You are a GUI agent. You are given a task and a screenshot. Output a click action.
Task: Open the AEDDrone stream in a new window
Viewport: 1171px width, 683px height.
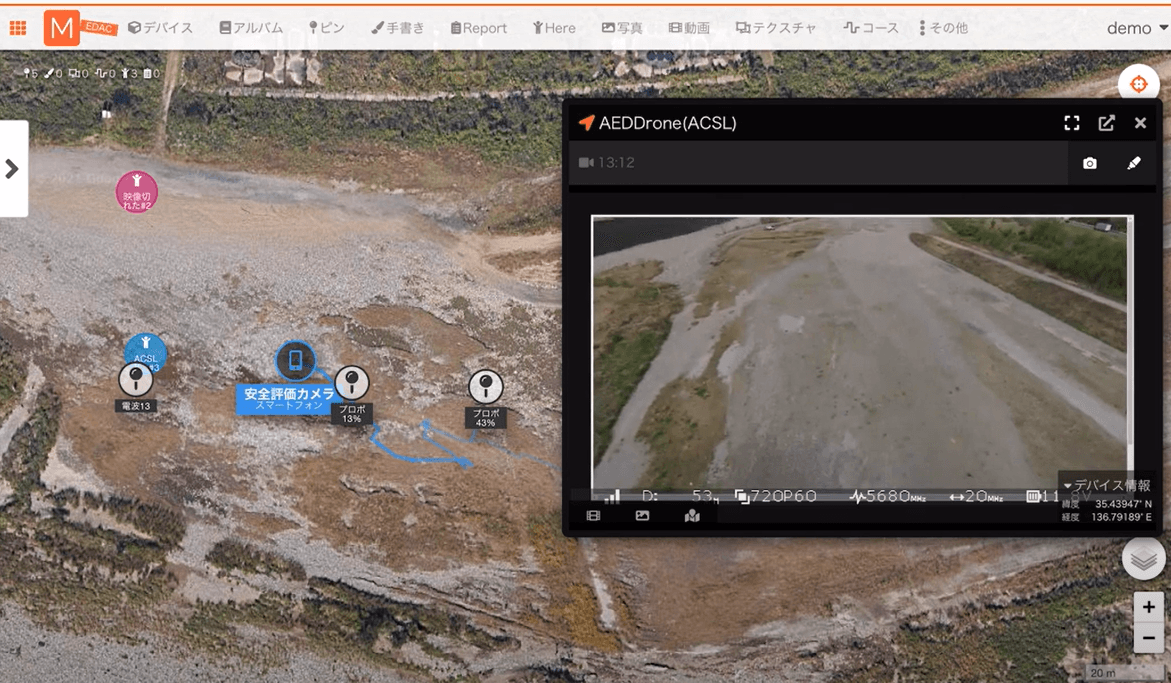[1105, 122]
